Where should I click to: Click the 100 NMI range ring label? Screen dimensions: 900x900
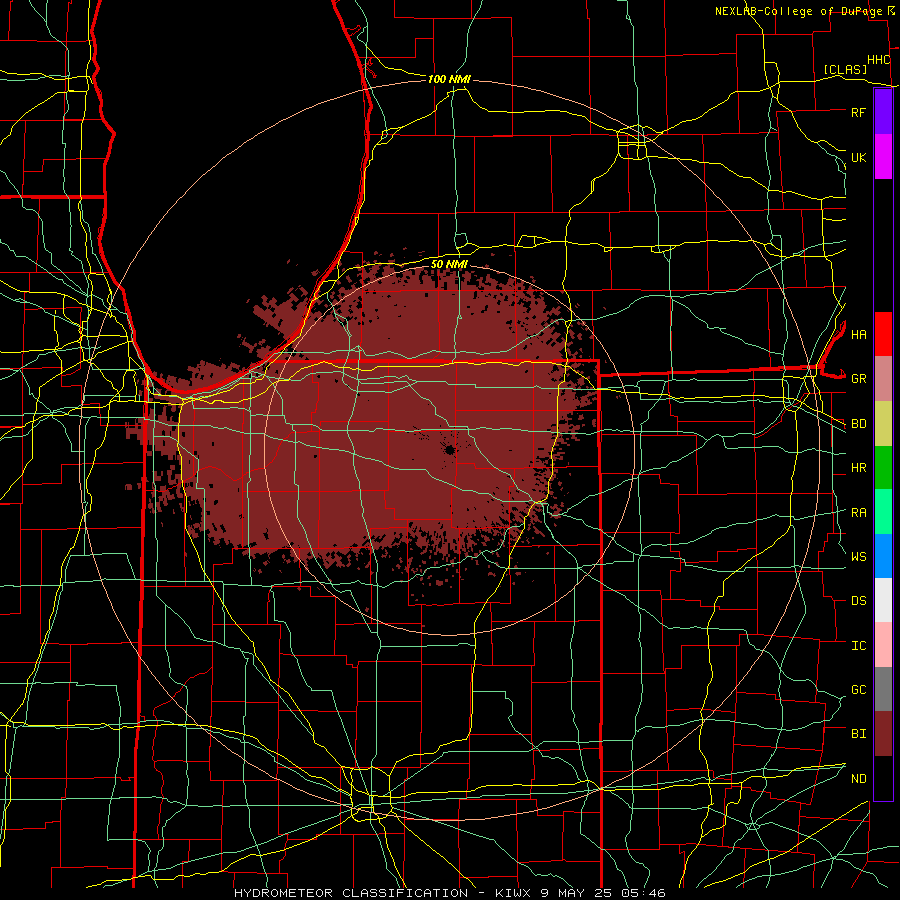click(x=449, y=79)
